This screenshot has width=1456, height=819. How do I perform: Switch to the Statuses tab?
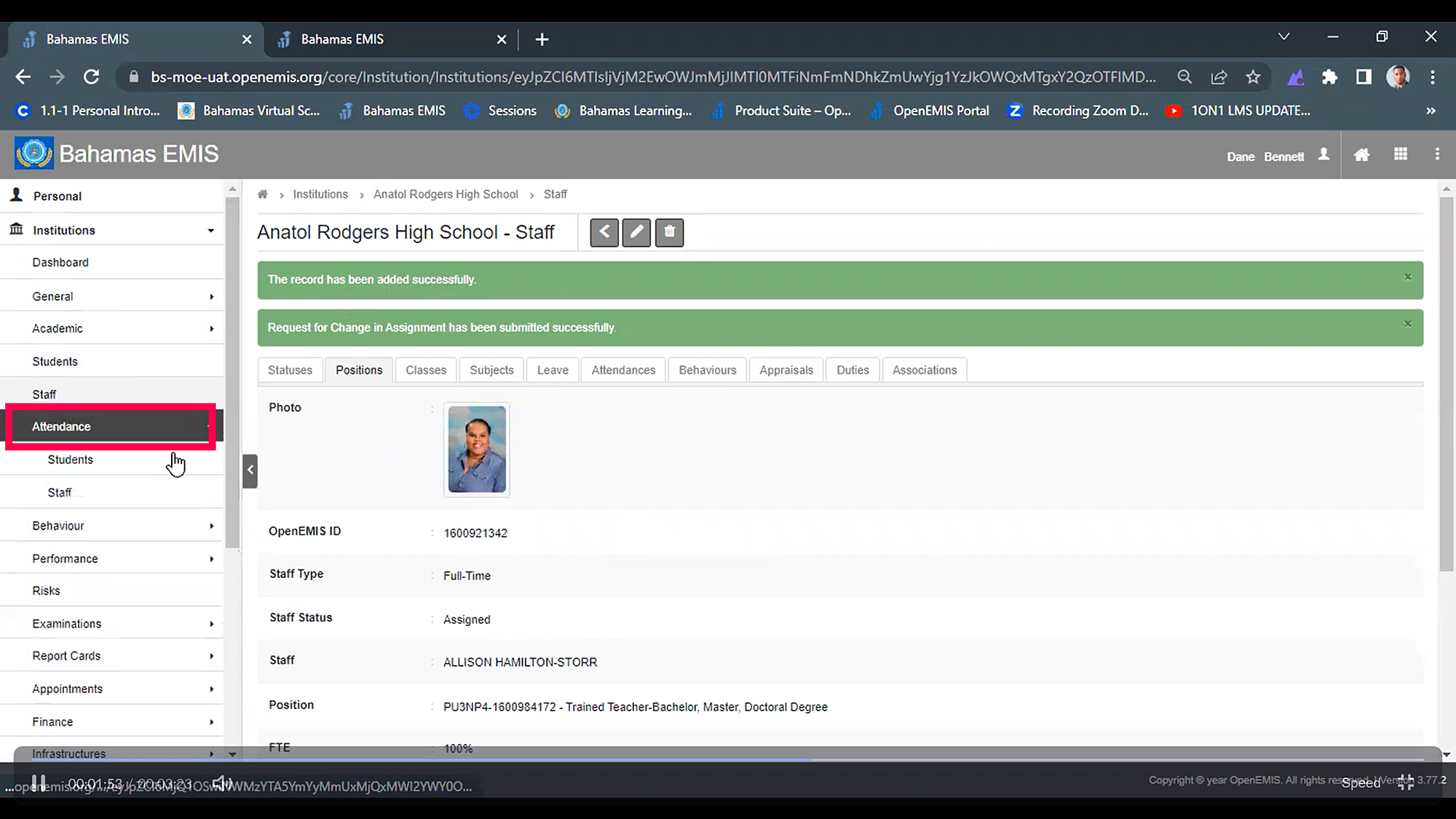click(290, 370)
